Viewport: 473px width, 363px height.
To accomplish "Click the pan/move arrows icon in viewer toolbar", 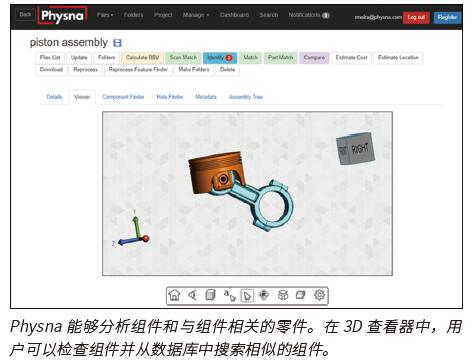I will point(264,295).
